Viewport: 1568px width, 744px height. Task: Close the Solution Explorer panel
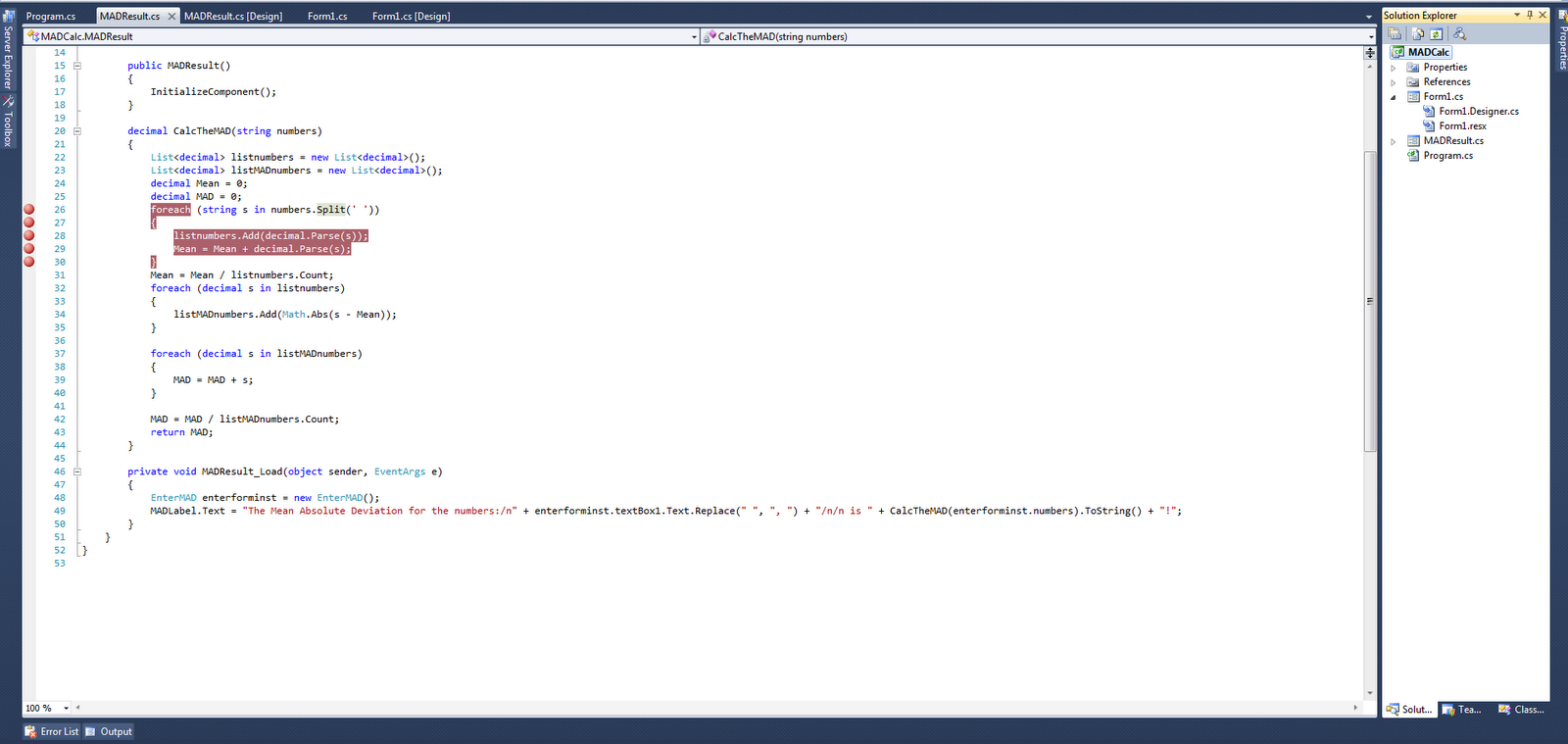point(1543,15)
